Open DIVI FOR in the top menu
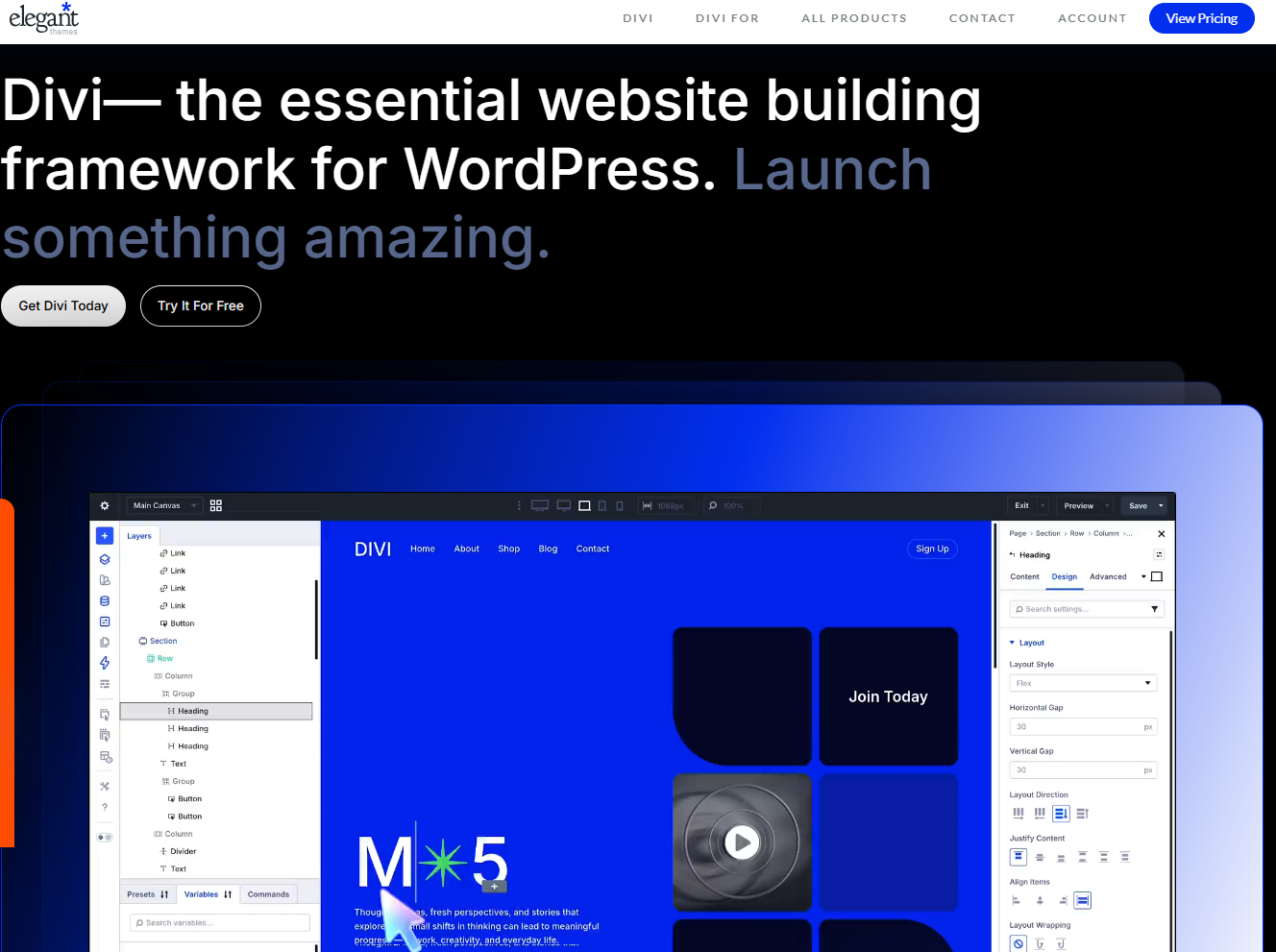Screen dimensions: 1276x952 [727, 18]
